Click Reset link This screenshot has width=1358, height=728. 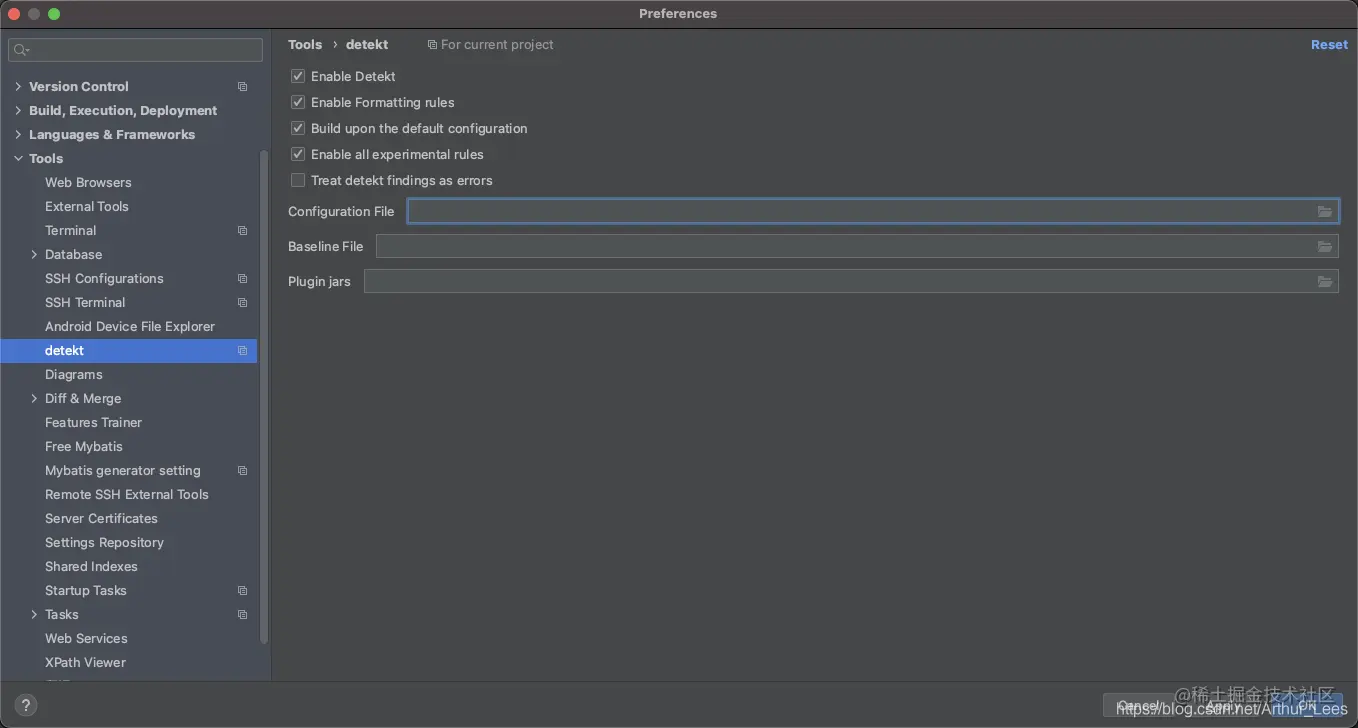click(x=1329, y=45)
